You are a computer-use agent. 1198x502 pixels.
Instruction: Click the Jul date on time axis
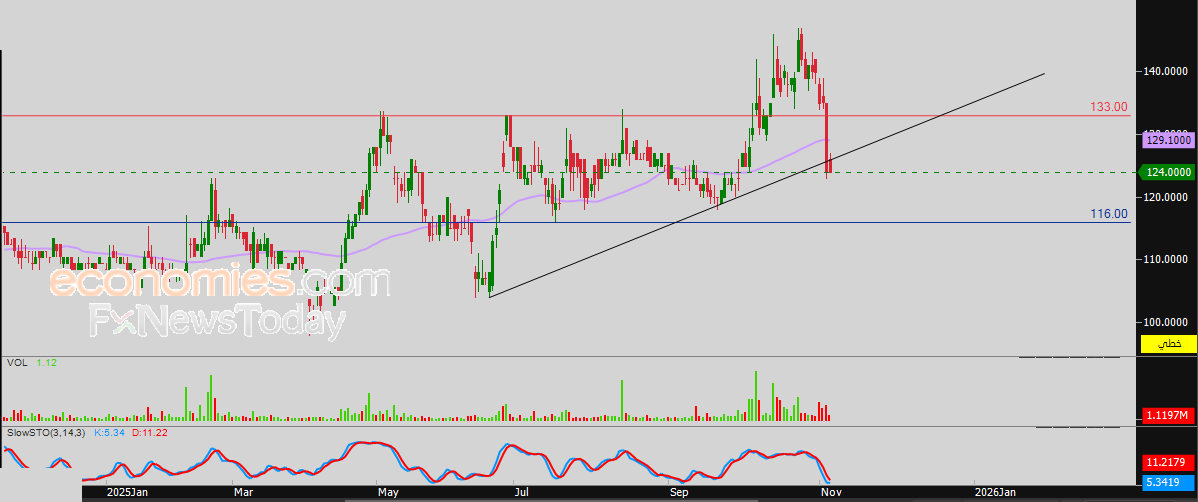(521, 493)
